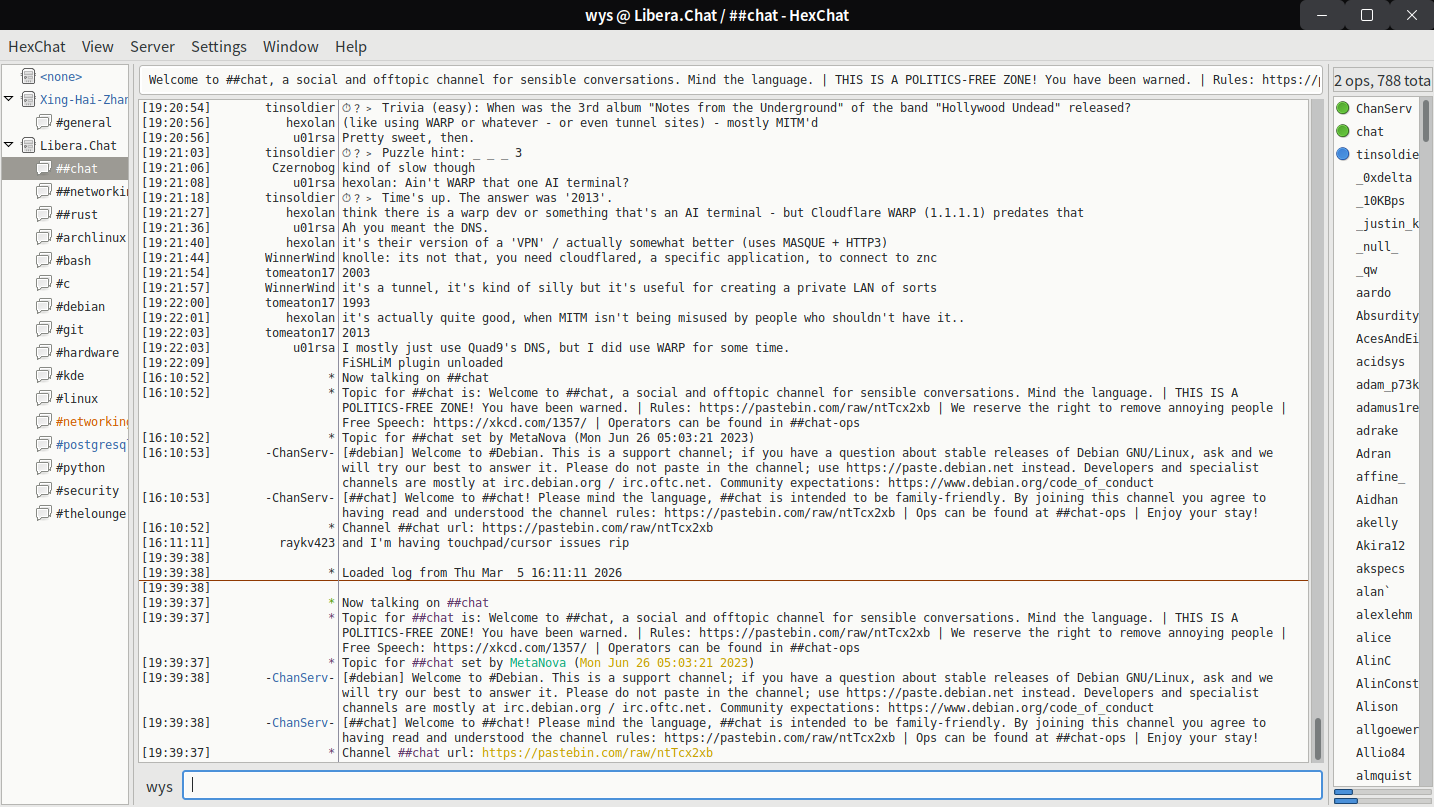
Task: Switch to the #archlinux channel
Action: point(90,237)
